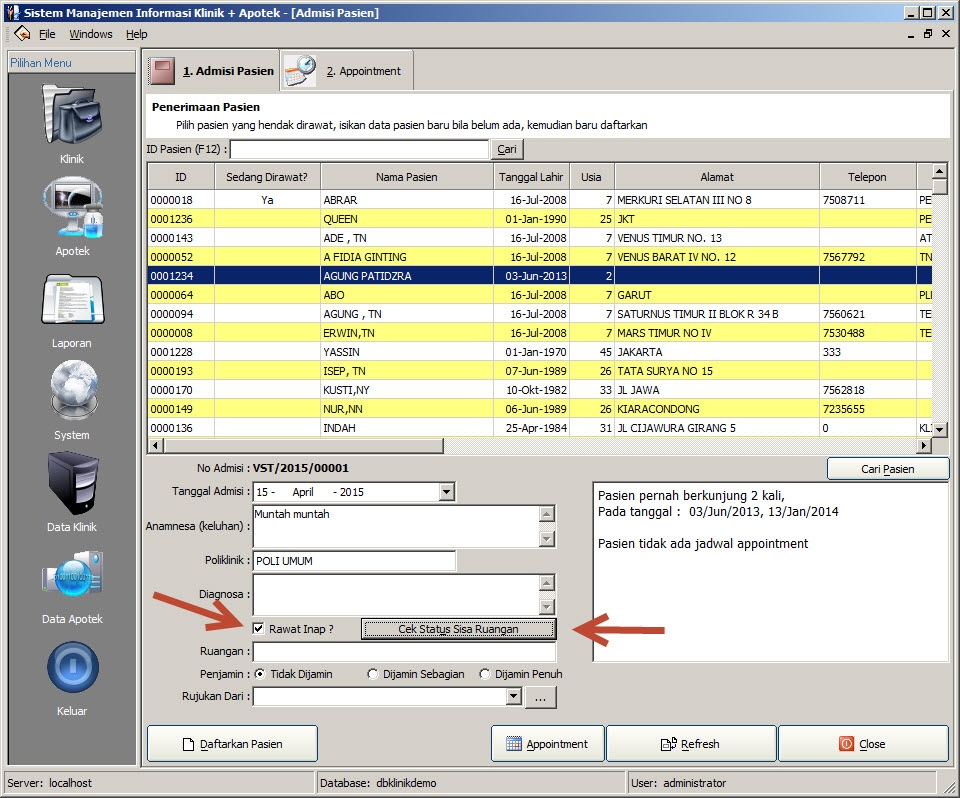
Task: Select patient row A FIDIA GINTING
Action: pyautogui.click(x=540, y=257)
